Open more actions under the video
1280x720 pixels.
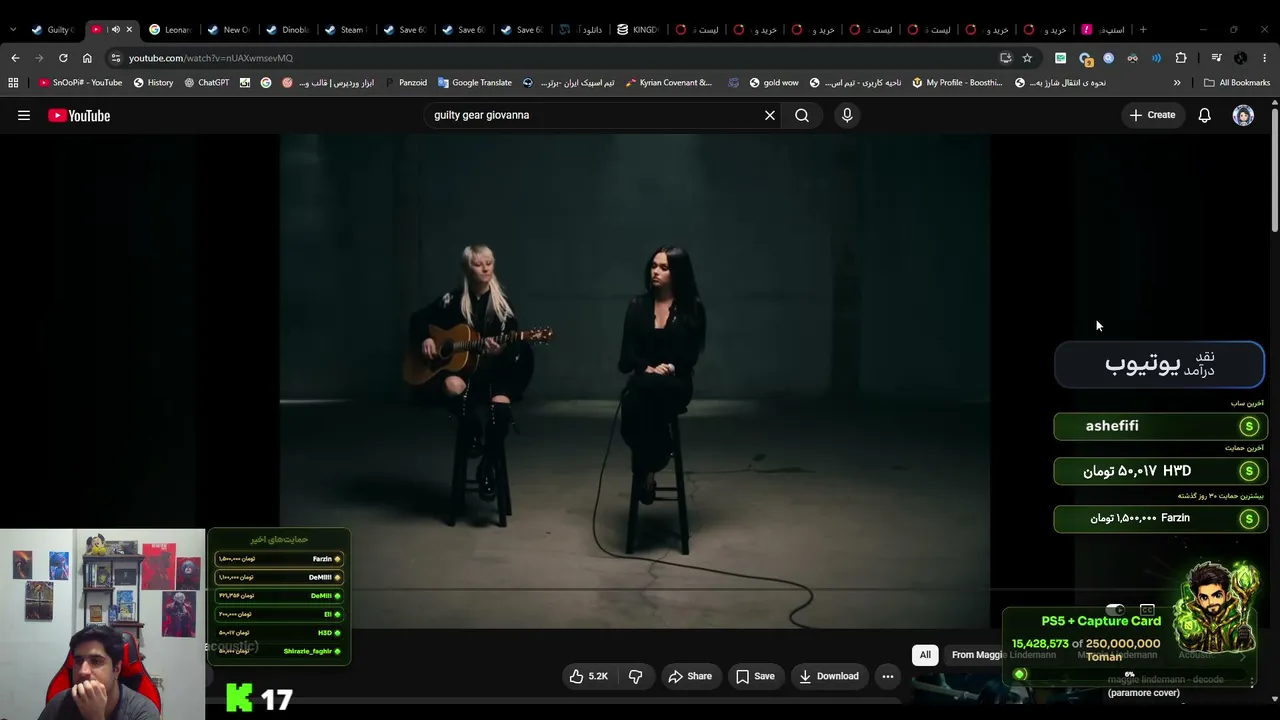[888, 676]
